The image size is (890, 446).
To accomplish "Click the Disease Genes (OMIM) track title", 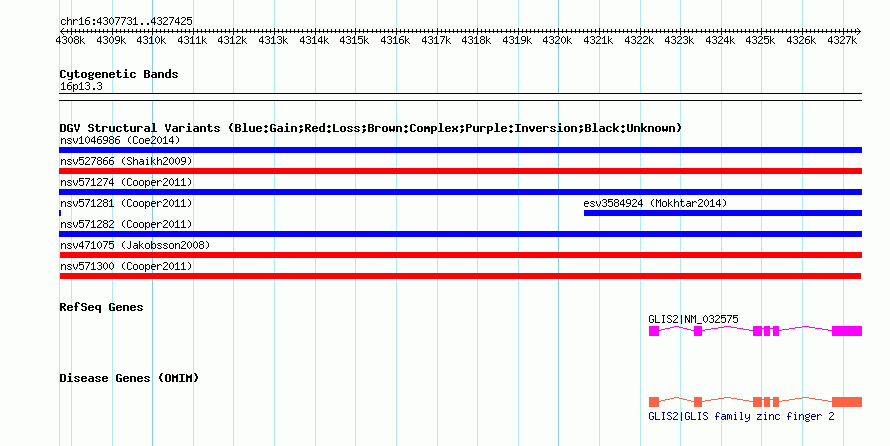I will [x=129, y=378].
